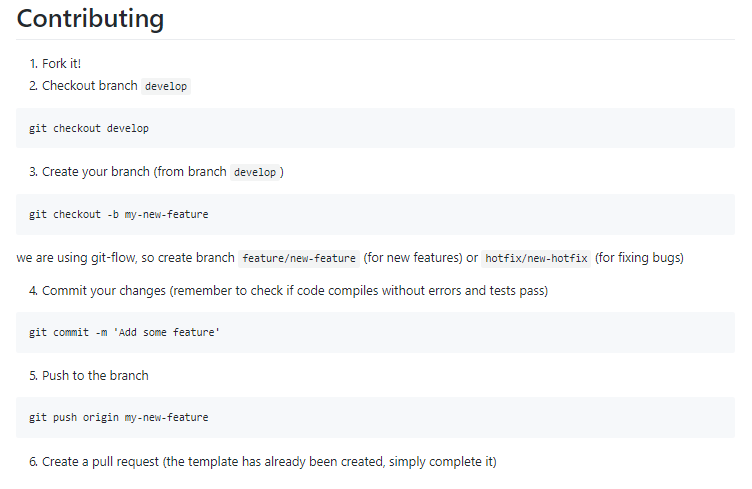The image size is (752, 489).
Task: Click the '(for fixing bugs)' text
Action: pyautogui.click(x=639, y=258)
